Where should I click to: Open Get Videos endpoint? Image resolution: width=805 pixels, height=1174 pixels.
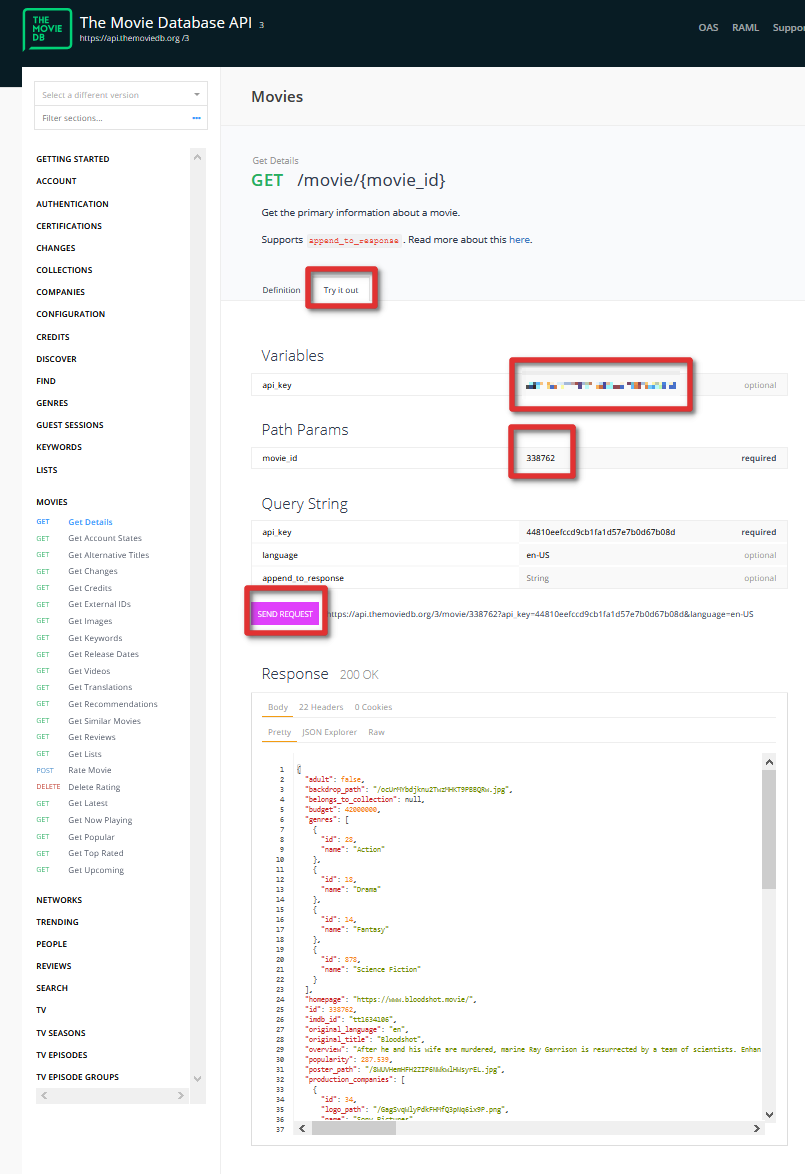pos(89,671)
